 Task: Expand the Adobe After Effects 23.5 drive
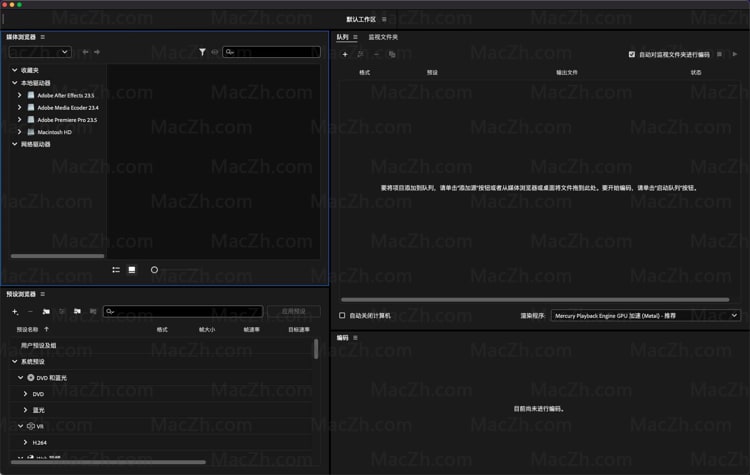point(20,95)
